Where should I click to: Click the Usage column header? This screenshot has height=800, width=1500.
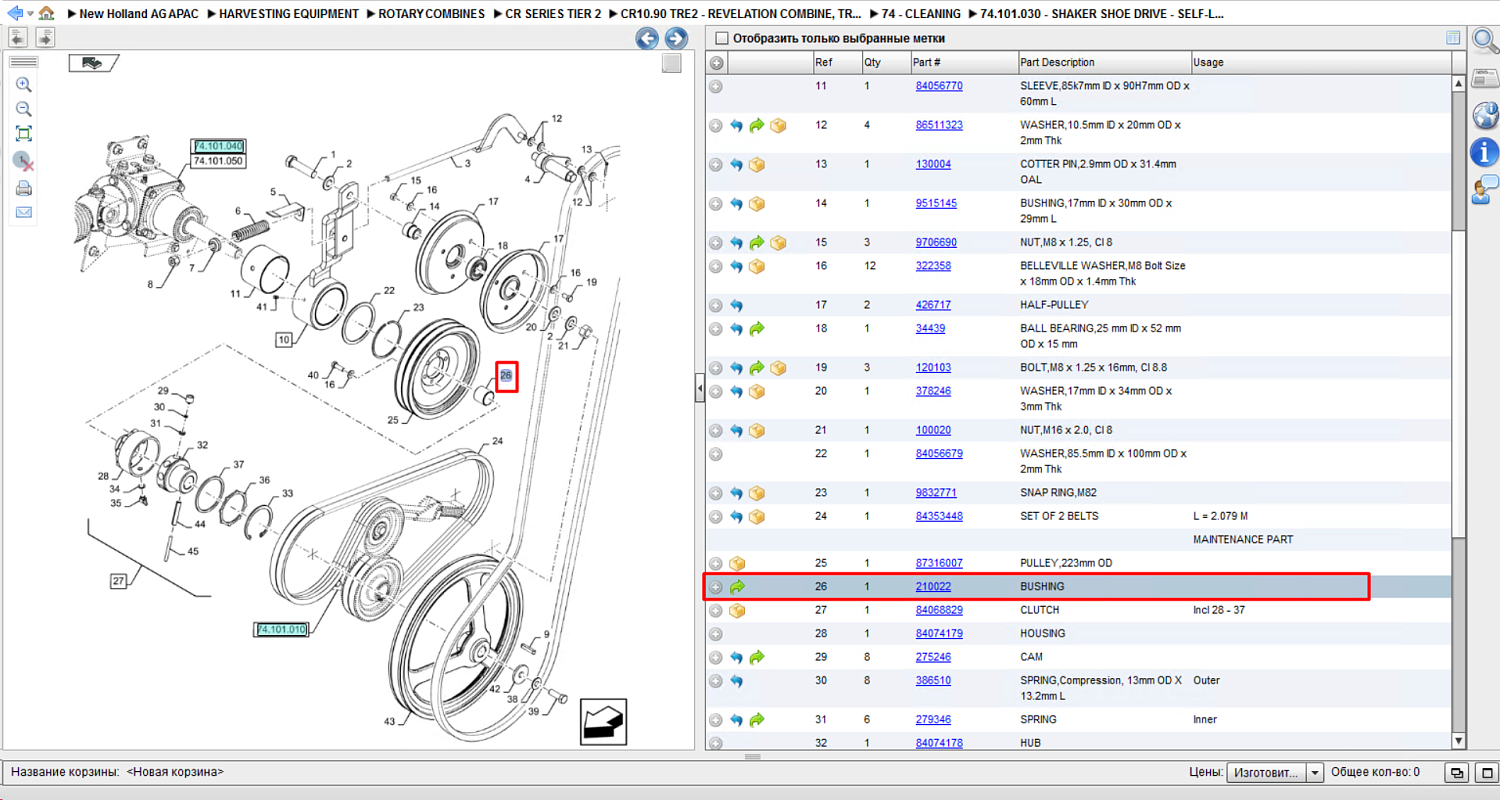(x=1320, y=62)
